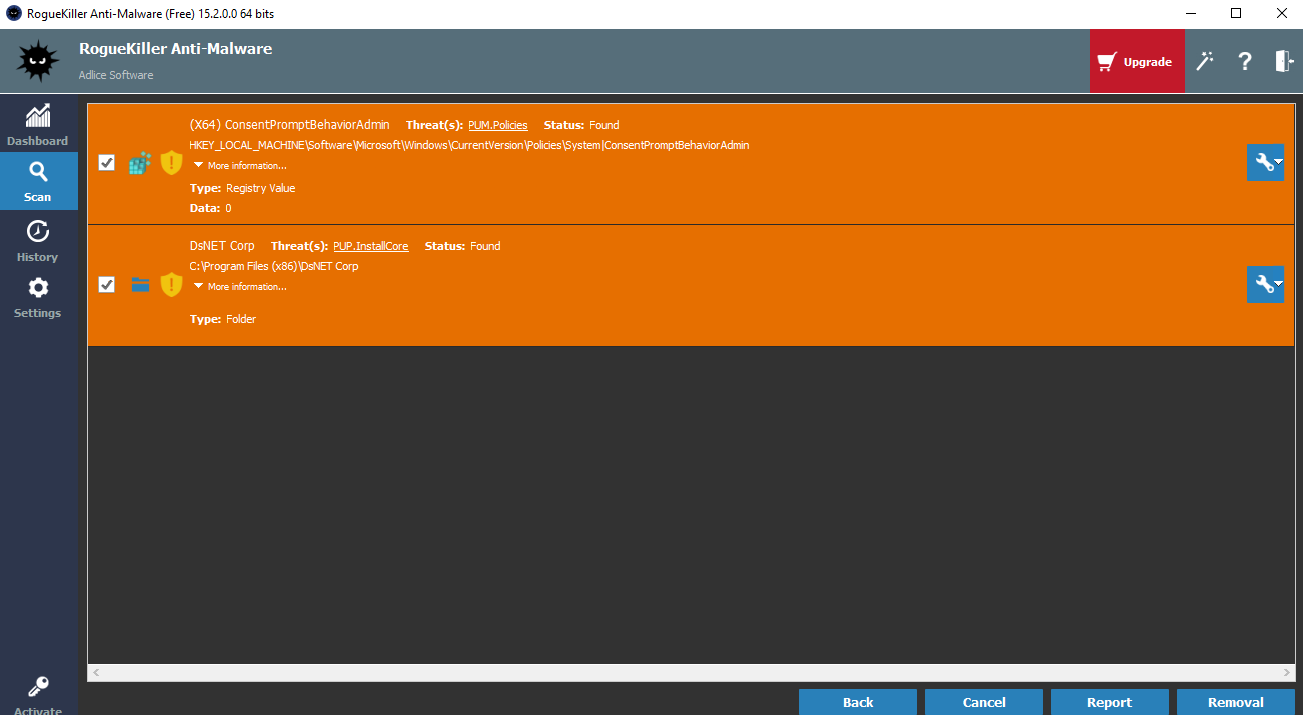The width and height of the screenshot is (1303, 715).
Task: Click the folder icon for DsNET Corp
Action: 140,285
